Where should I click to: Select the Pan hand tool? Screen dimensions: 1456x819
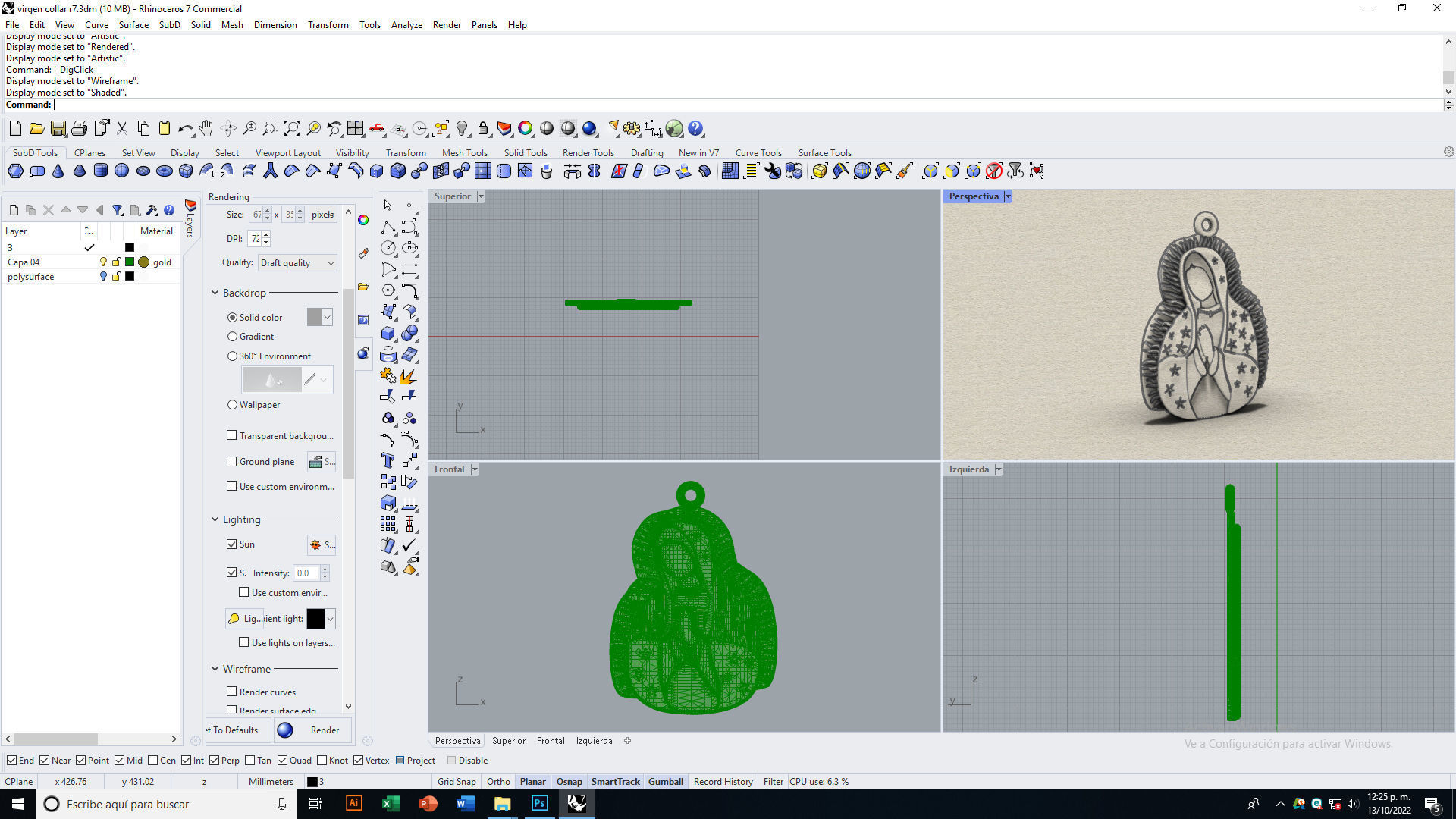(206, 128)
